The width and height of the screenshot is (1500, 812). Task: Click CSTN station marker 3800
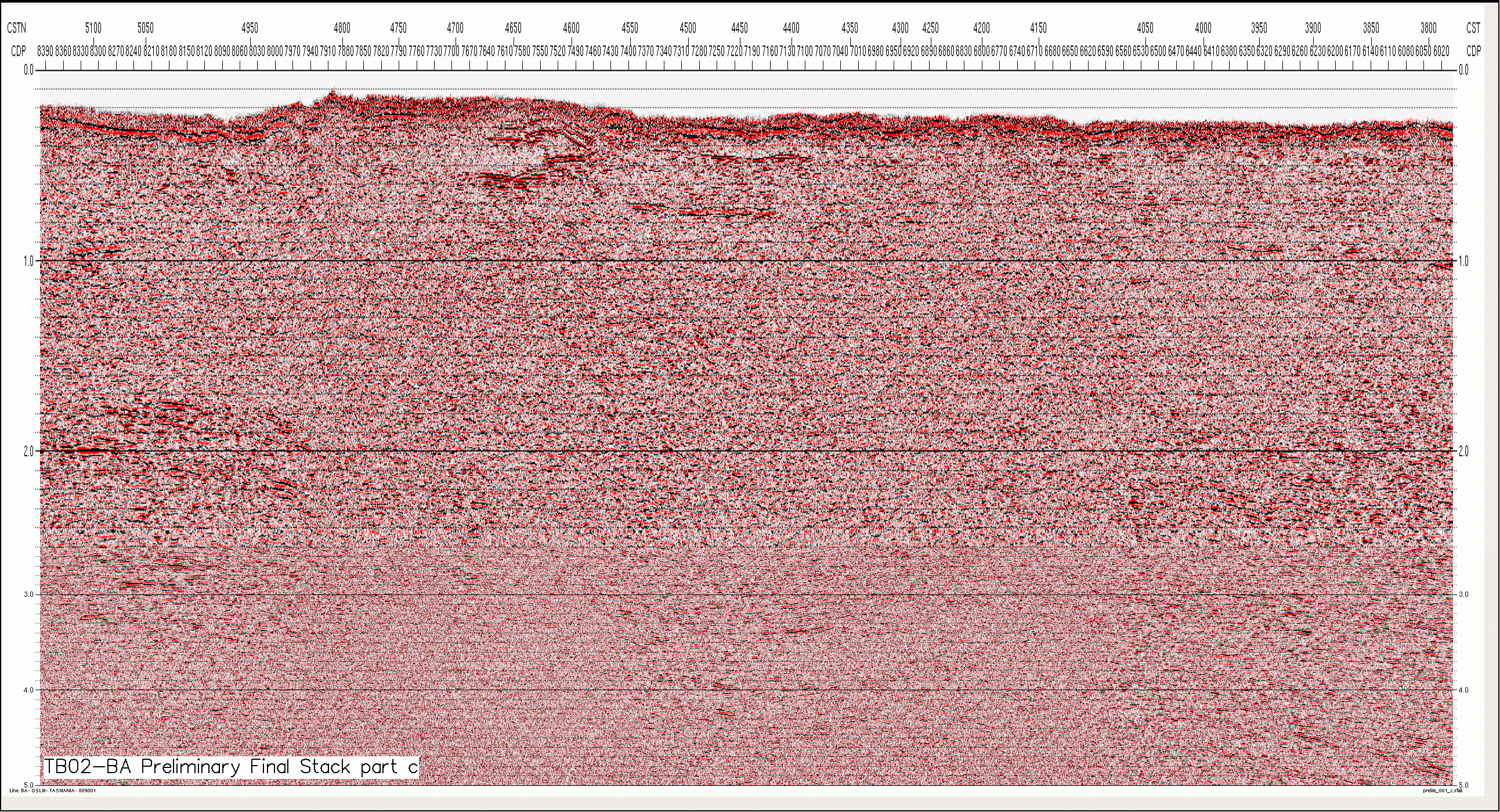pyautogui.click(x=1429, y=28)
